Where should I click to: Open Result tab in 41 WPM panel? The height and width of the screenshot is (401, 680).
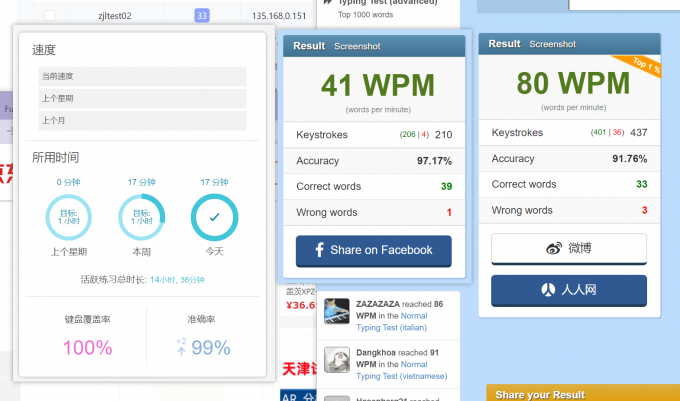click(x=309, y=46)
